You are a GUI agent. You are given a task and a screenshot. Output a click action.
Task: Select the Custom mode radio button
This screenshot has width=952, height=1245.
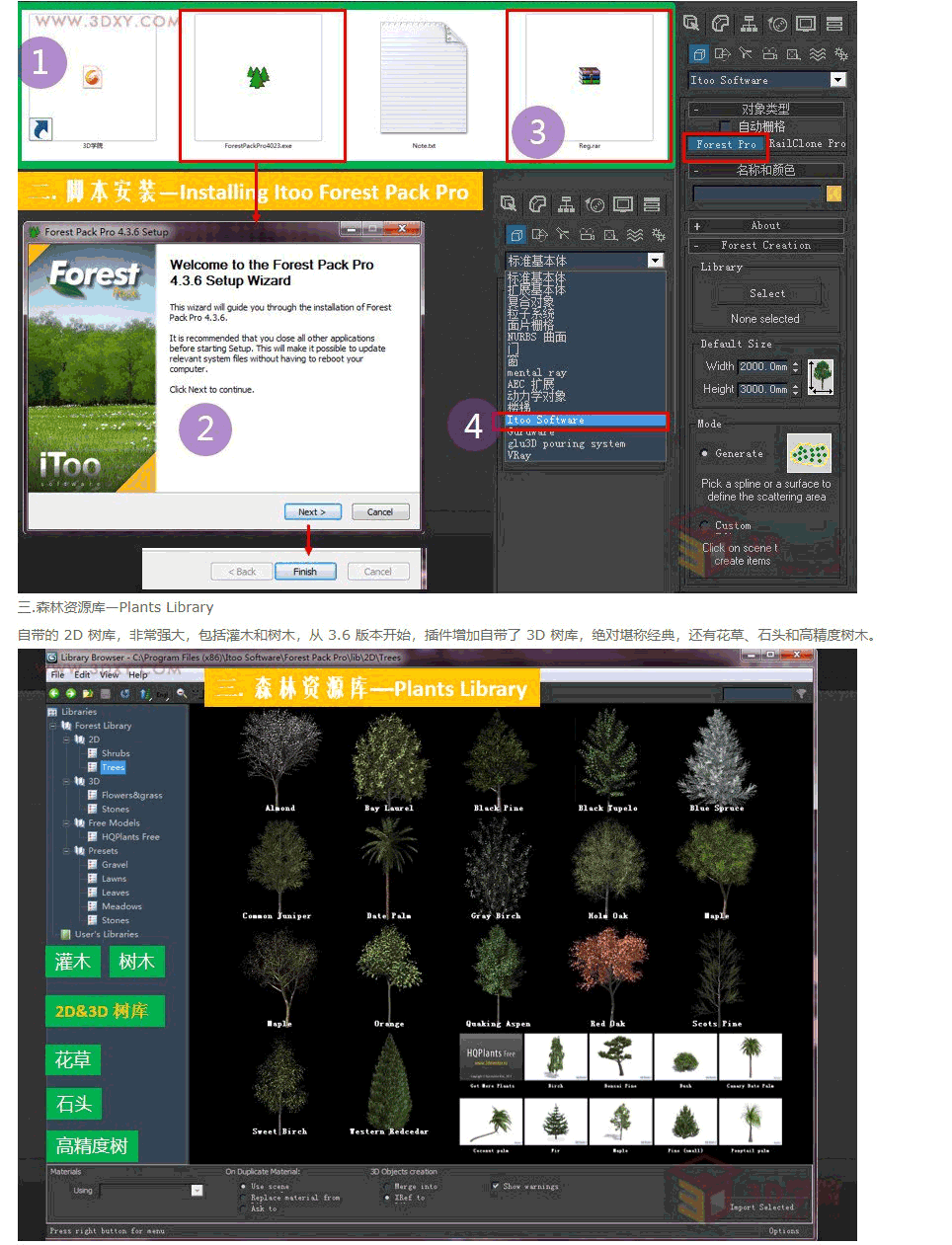704,525
